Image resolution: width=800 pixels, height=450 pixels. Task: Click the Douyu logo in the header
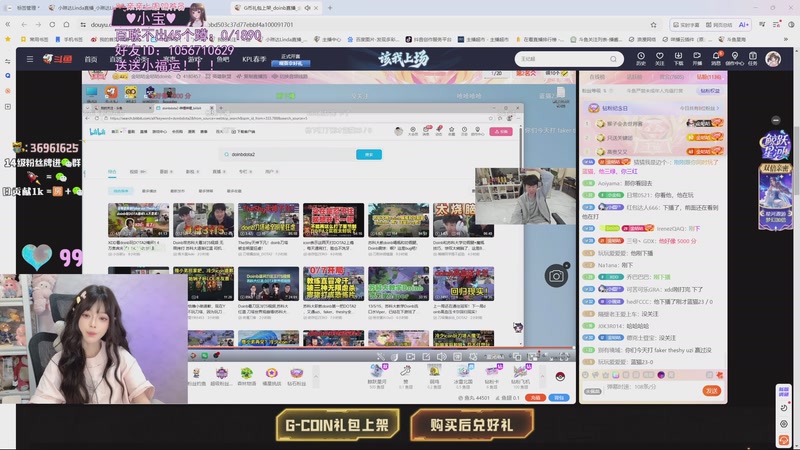point(58,59)
